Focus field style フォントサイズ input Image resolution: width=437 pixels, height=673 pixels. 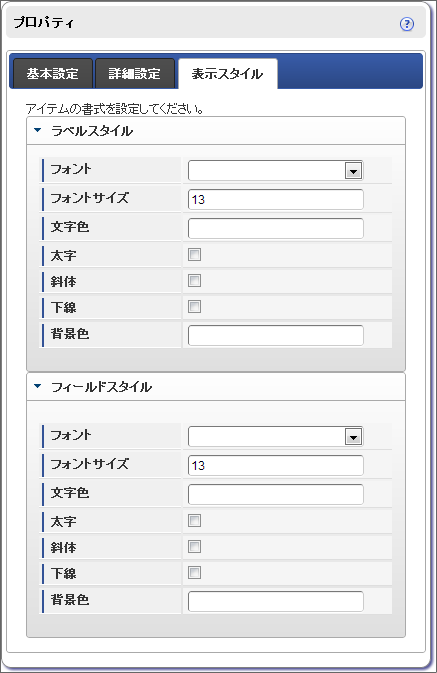click(x=276, y=466)
